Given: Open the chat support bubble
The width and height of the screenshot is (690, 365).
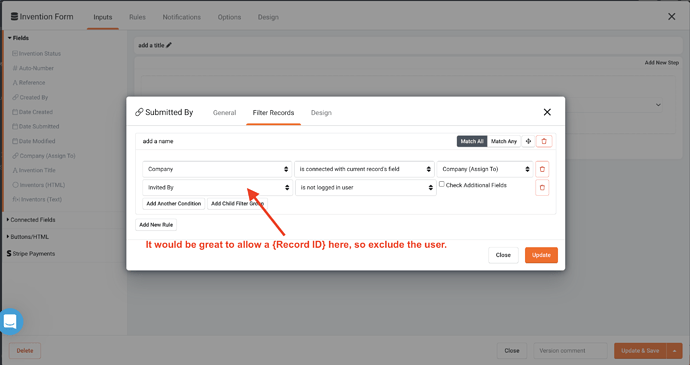Looking at the screenshot, I should [x=11, y=322].
